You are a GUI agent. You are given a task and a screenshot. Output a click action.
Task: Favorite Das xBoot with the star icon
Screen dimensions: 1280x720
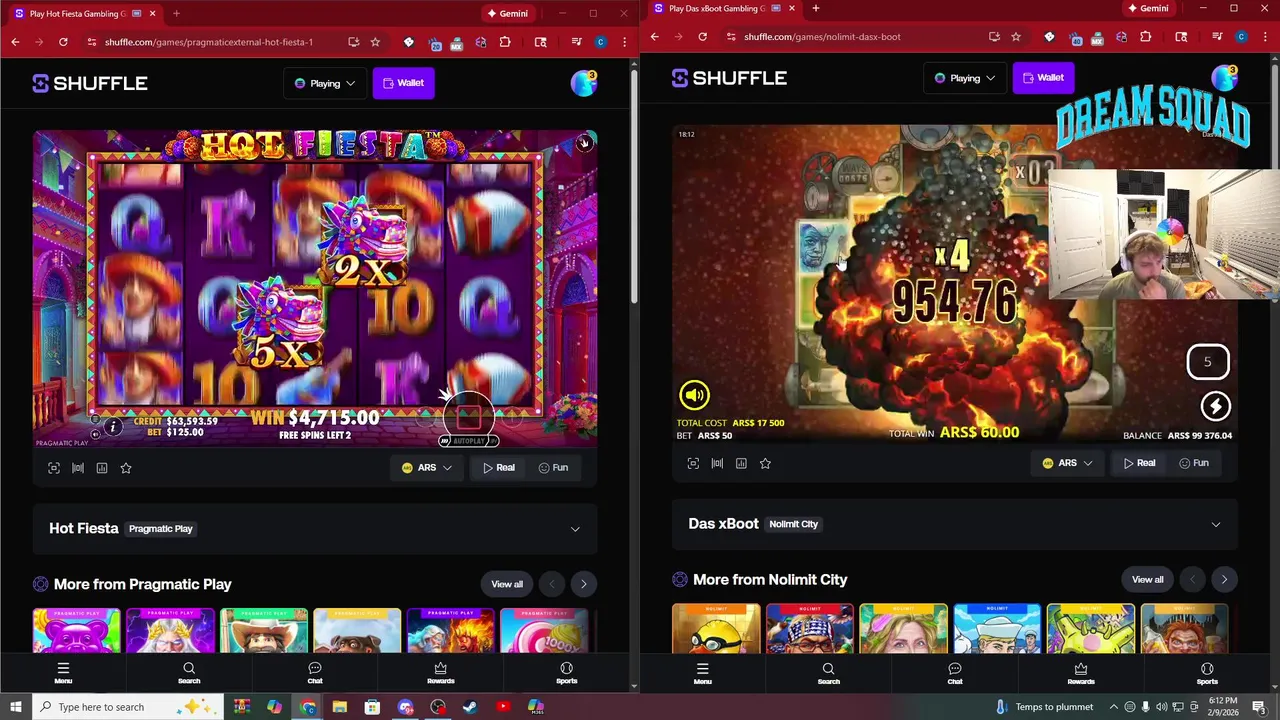765,463
